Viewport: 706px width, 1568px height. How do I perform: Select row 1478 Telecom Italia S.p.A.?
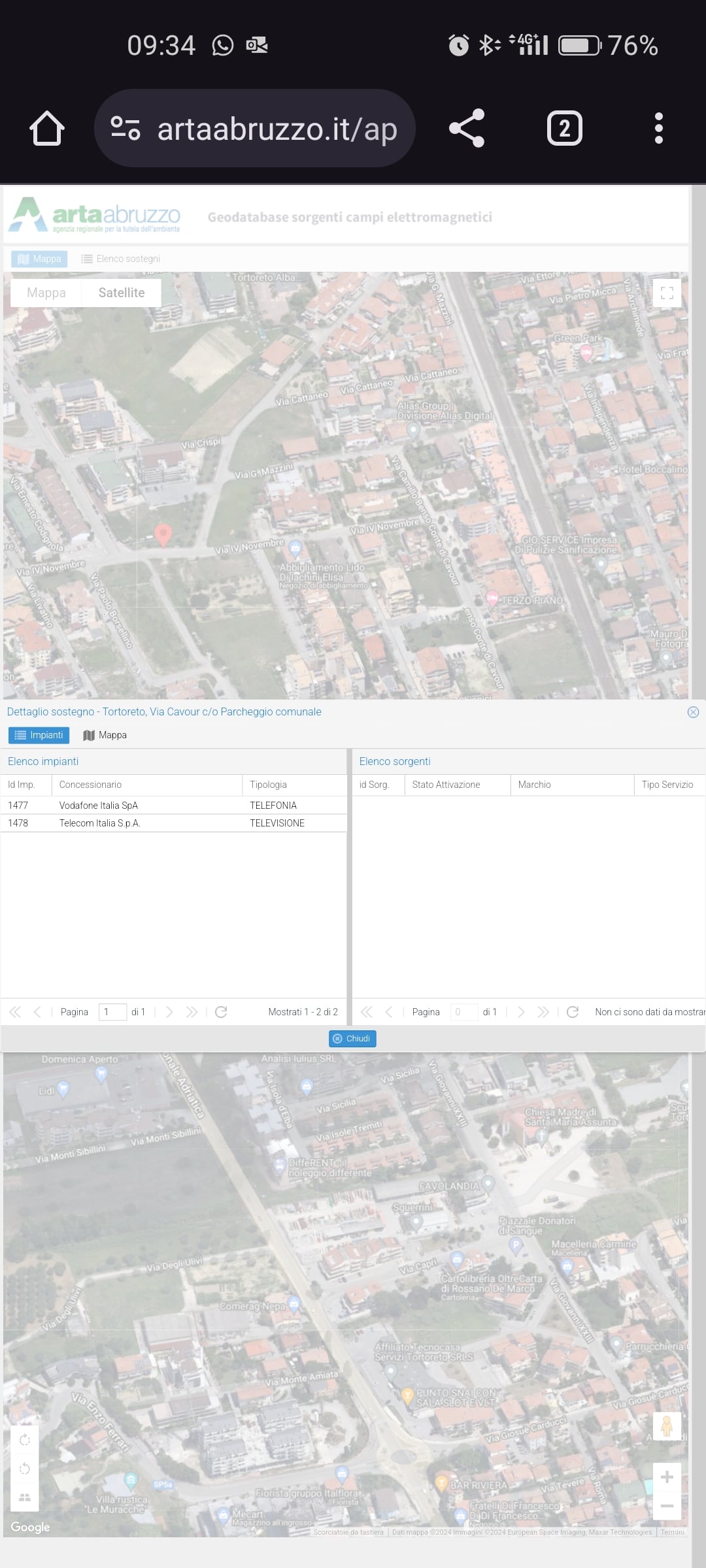[173, 823]
